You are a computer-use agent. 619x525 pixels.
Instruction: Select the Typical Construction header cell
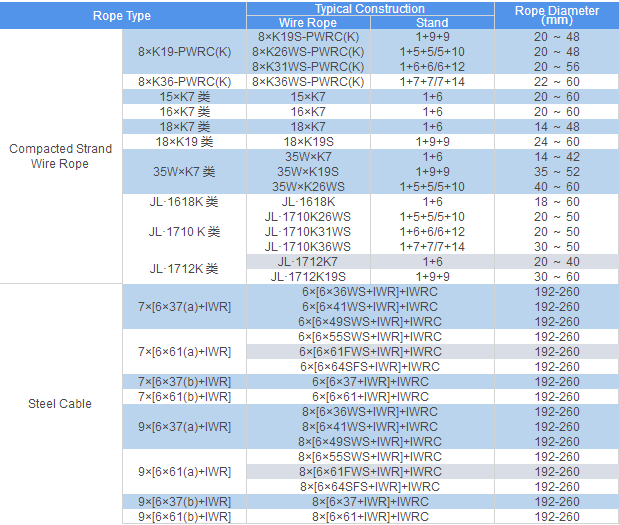(369, 9)
